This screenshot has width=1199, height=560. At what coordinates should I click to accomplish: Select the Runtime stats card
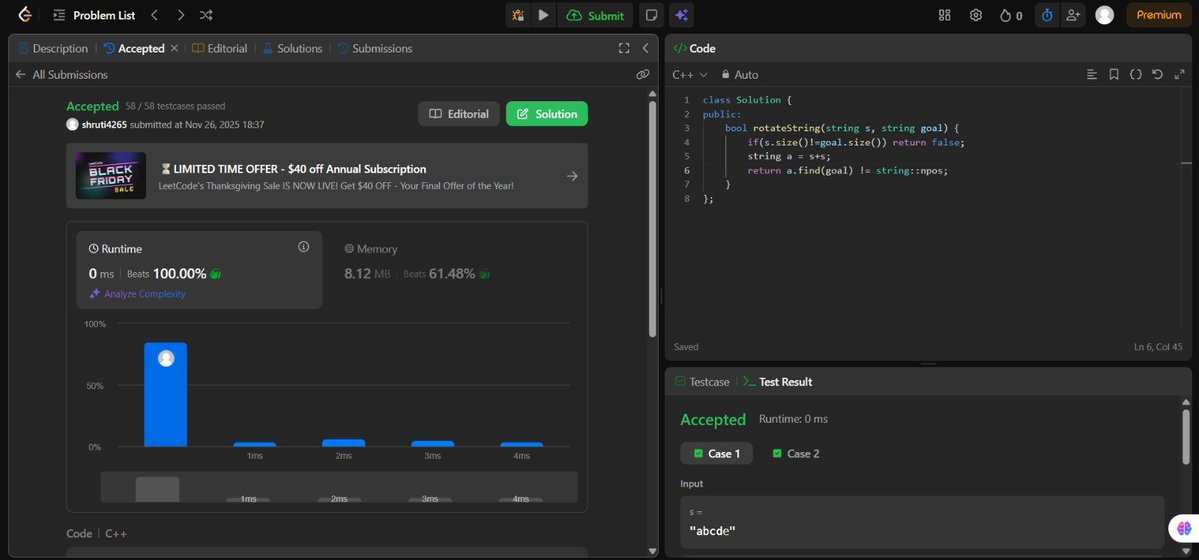pos(199,270)
